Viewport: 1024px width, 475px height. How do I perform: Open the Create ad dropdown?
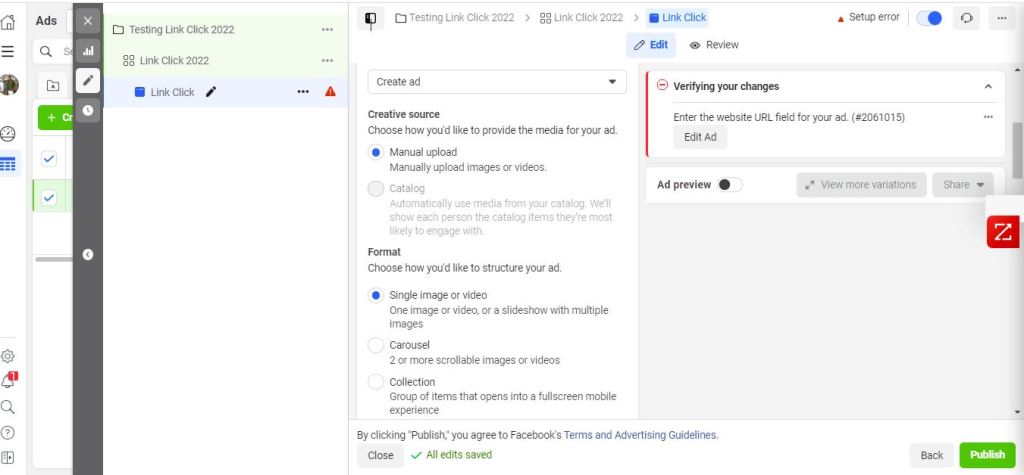[497, 82]
